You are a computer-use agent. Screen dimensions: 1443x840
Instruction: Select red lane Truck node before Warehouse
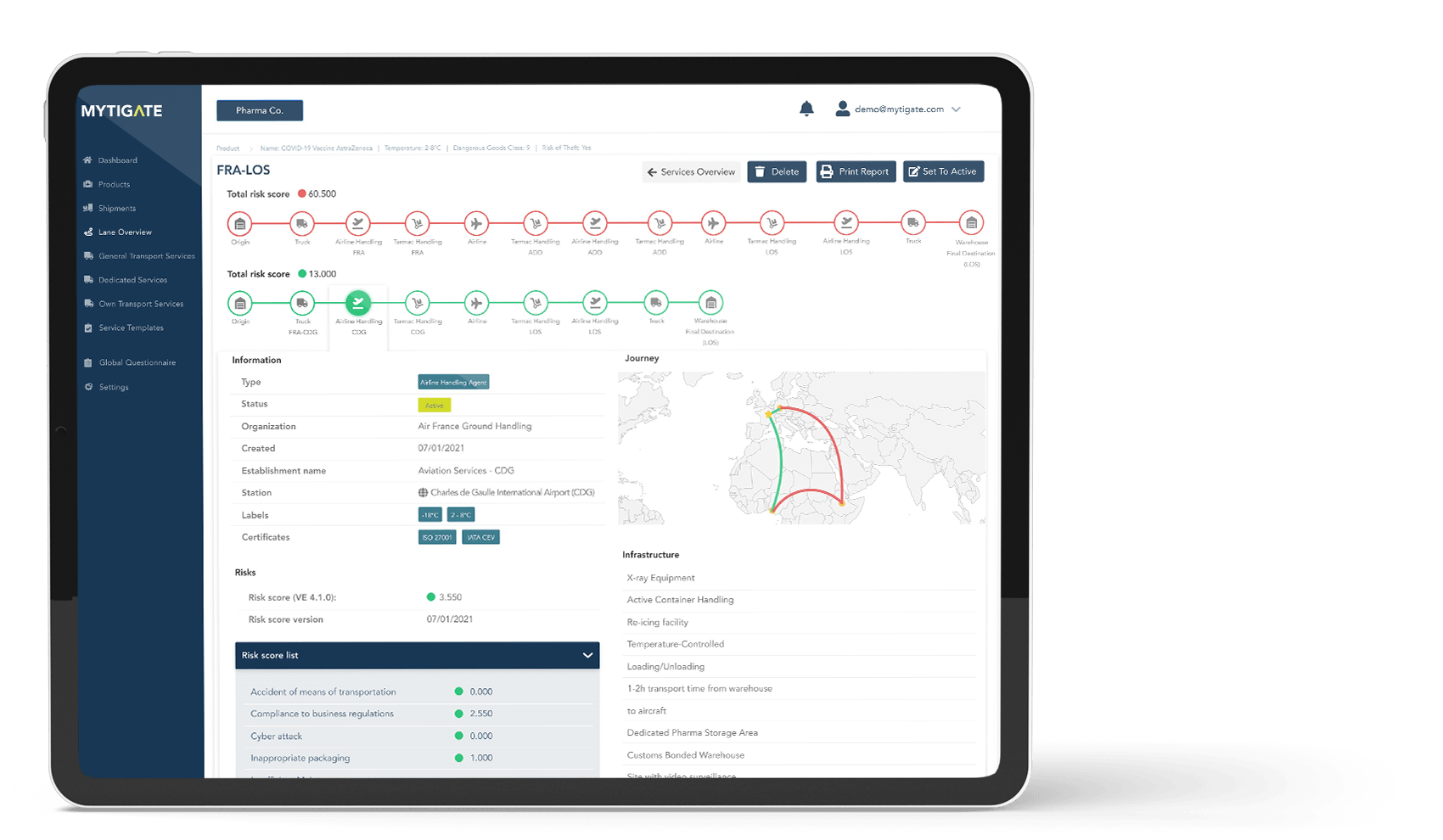(912, 223)
